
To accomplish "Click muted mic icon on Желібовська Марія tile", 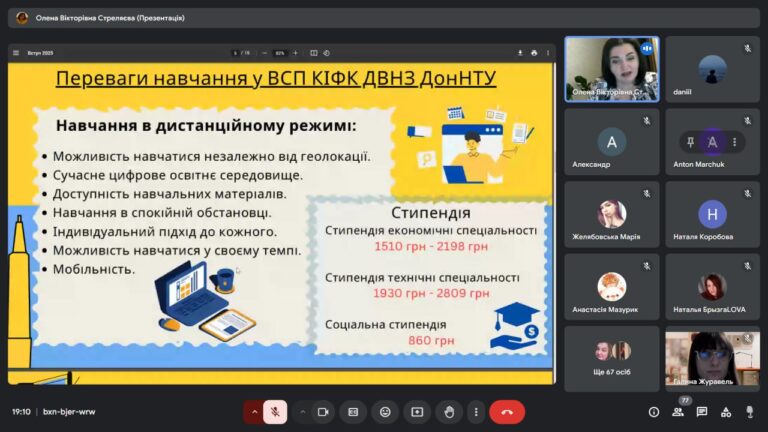I will pos(647,193).
